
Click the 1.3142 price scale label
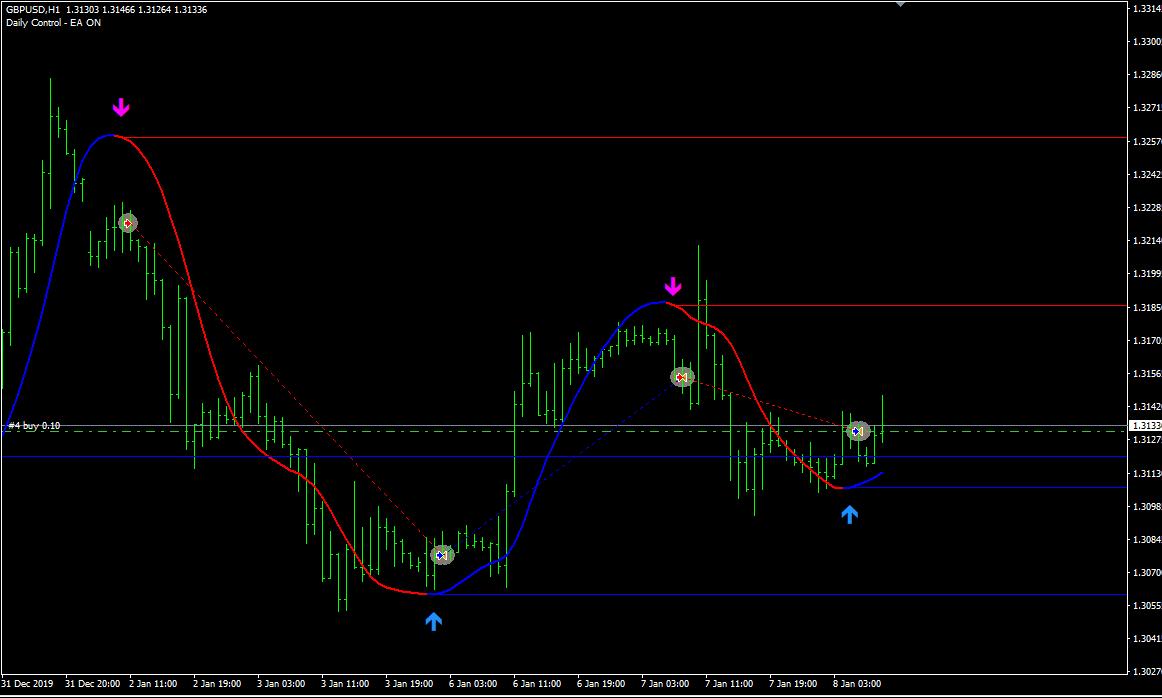coord(1146,407)
